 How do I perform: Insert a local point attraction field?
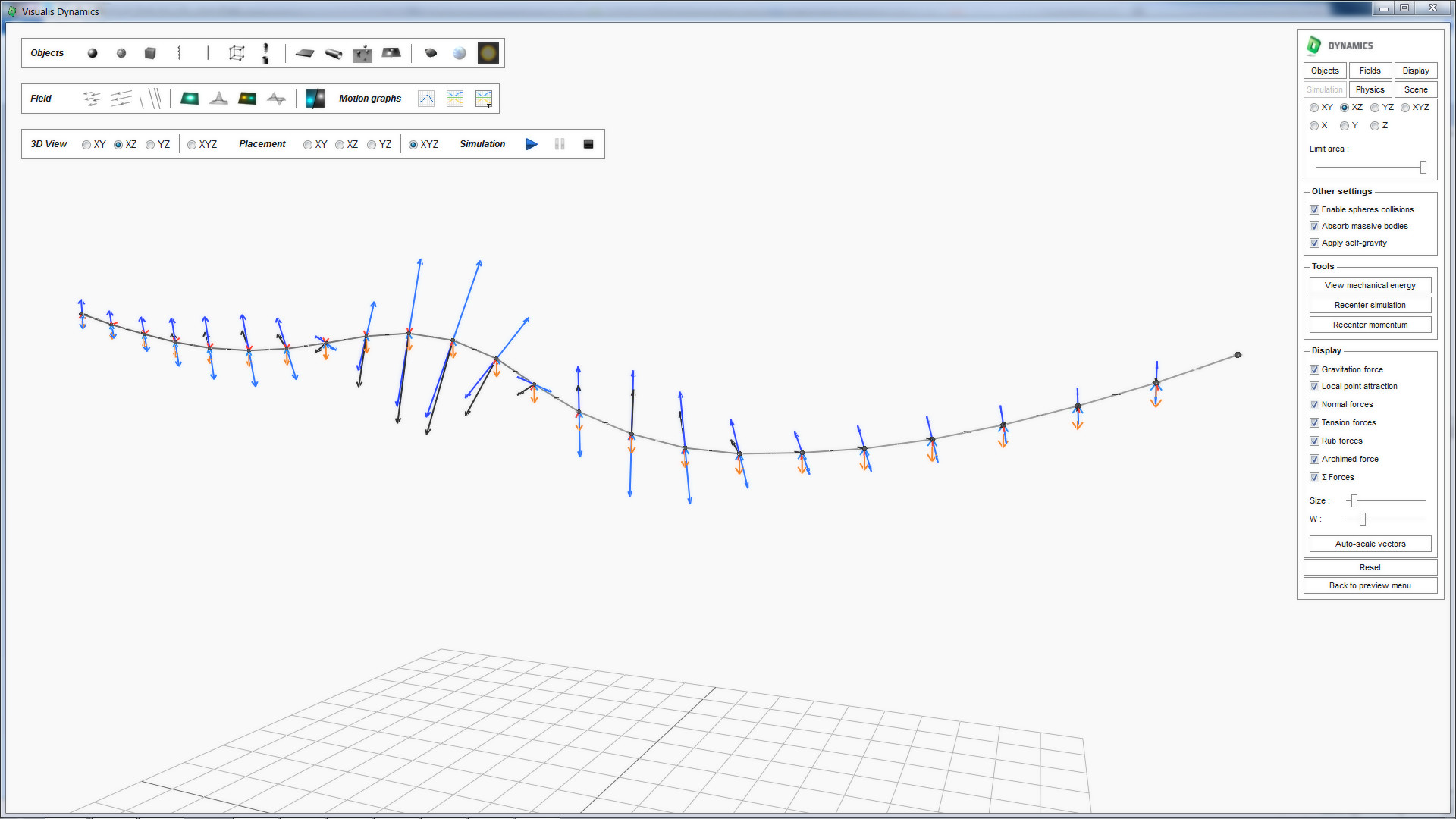click(x=314, y=98)
